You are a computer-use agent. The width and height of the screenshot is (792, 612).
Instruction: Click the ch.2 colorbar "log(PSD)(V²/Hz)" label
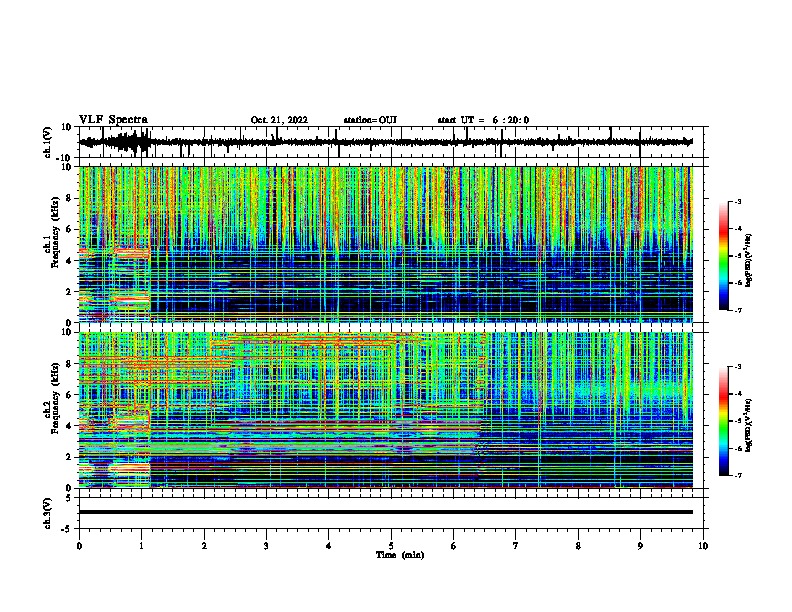point(749,425)
